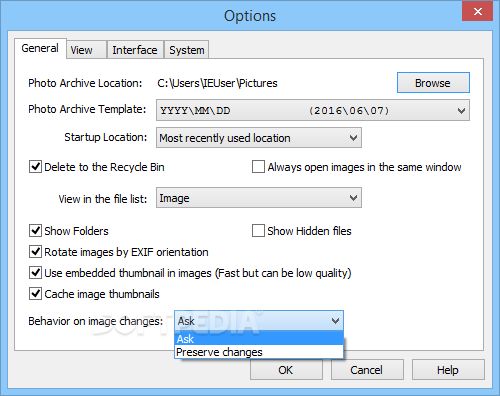
Task: Open Help for the Options dialog
Action: coord(448,370)
